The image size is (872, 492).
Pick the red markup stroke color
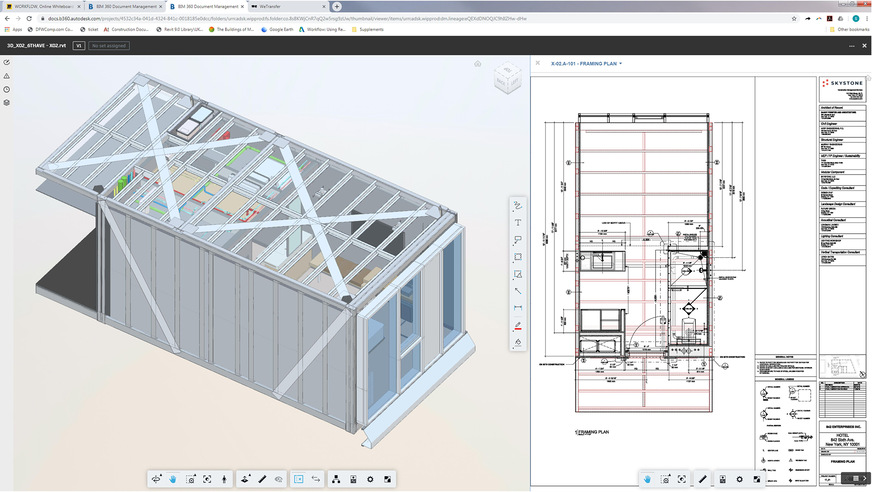[518, 325]
